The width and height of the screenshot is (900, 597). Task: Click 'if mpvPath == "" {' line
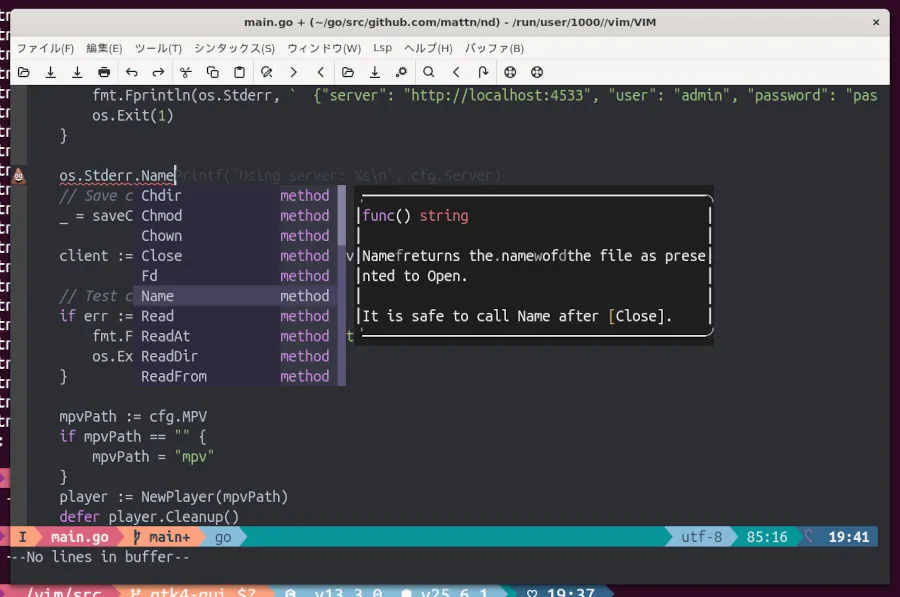(133, 437)
